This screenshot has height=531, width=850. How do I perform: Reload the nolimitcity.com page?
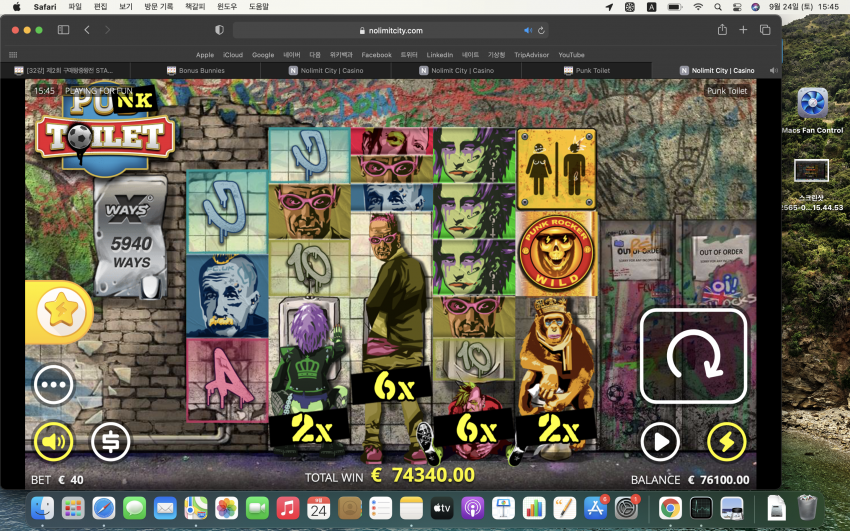541,30
